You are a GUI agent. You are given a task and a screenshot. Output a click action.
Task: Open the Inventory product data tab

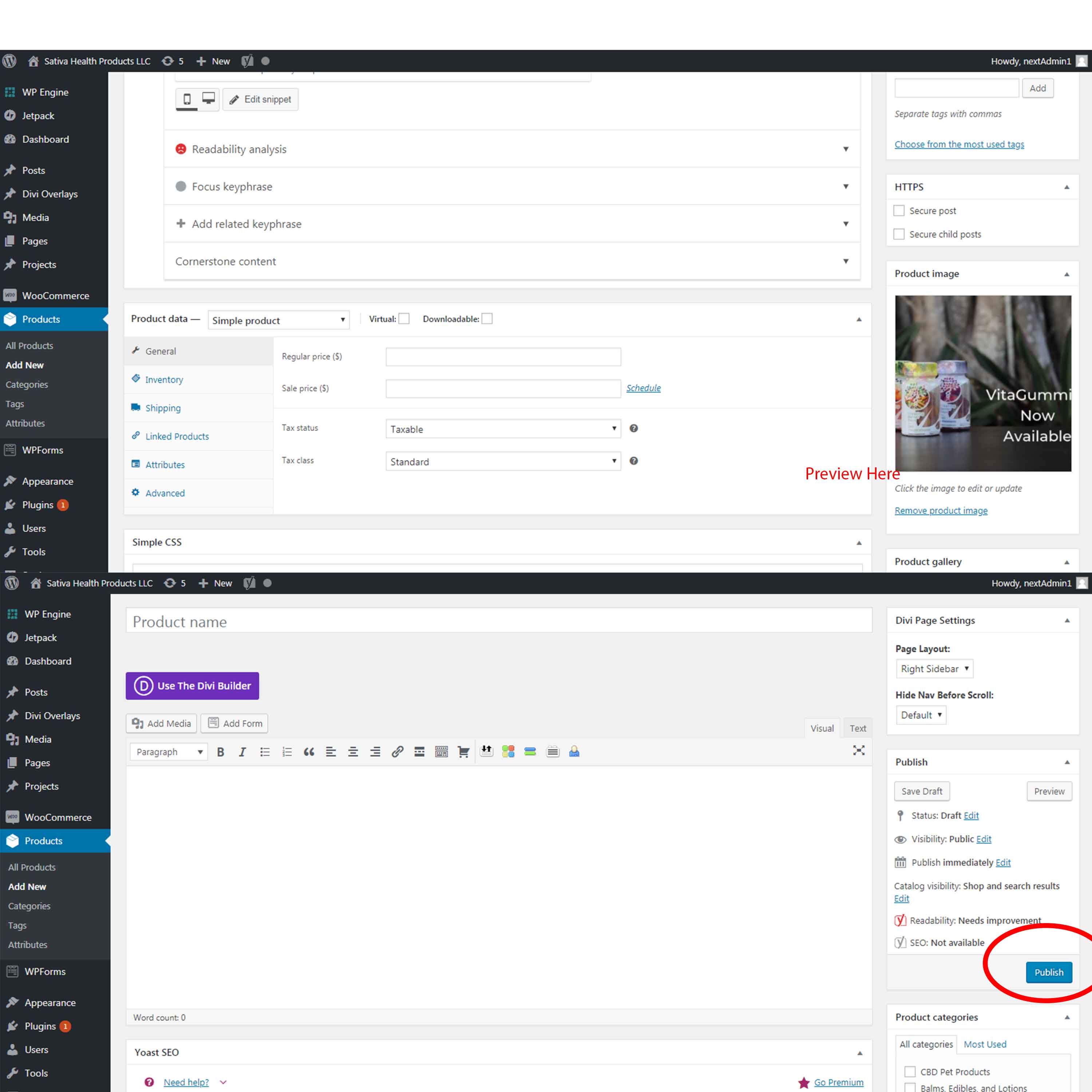(x=199, y=379)
